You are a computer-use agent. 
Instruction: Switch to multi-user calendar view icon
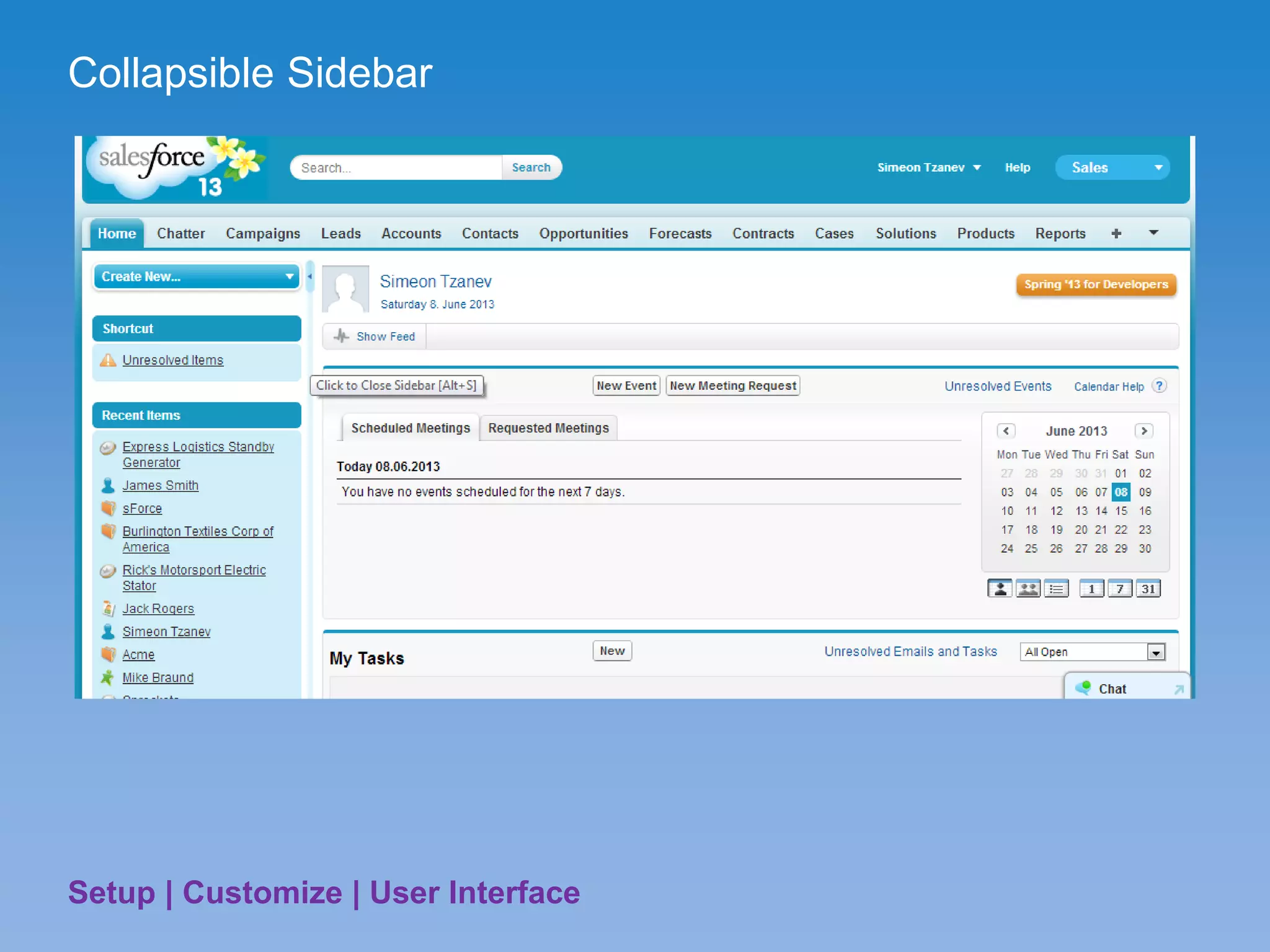click(1028, 588)
